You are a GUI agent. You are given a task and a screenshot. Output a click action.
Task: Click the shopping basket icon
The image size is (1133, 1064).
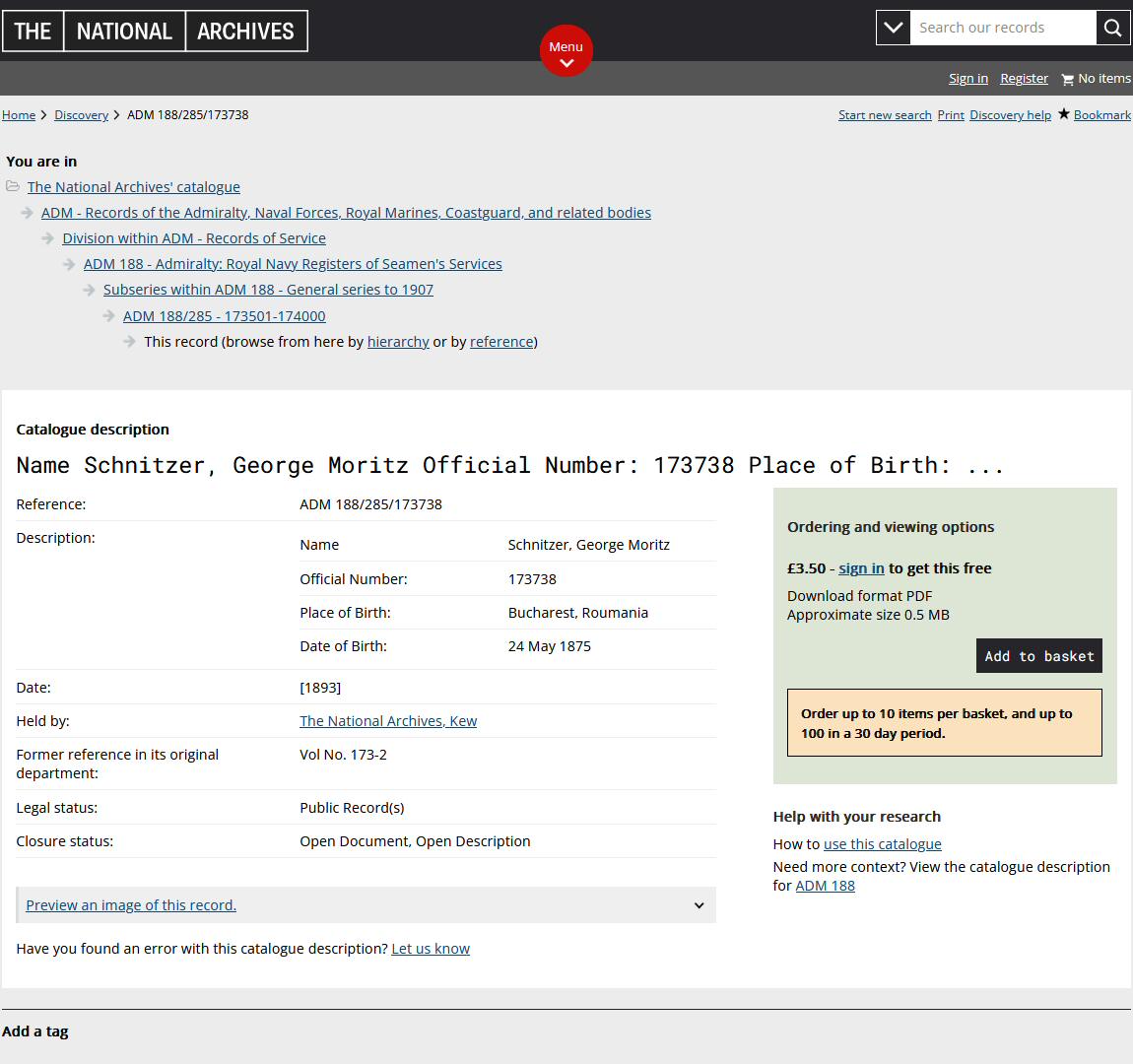pos(1067,80)
